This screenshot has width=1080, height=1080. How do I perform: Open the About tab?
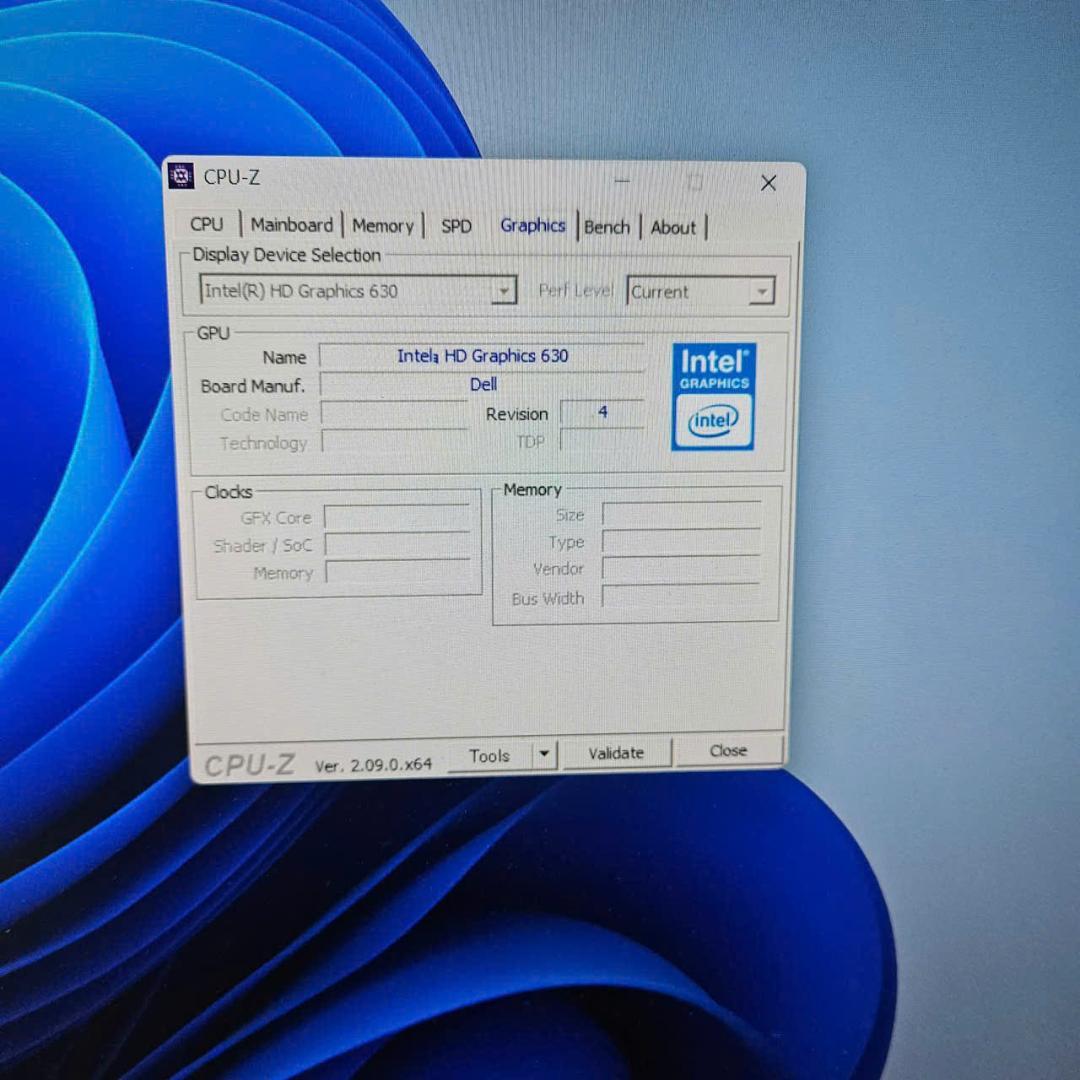(x=673, y=228)
